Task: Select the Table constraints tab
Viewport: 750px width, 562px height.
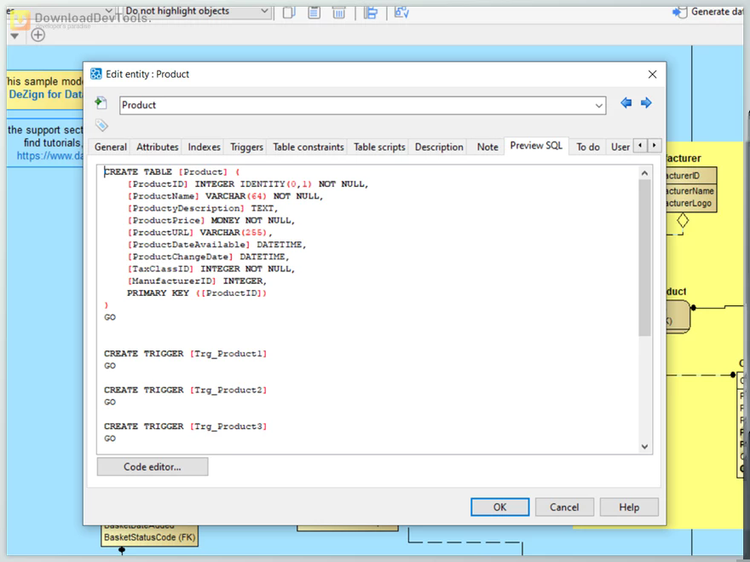Action: pyautogui.click(x=309, y=147)
